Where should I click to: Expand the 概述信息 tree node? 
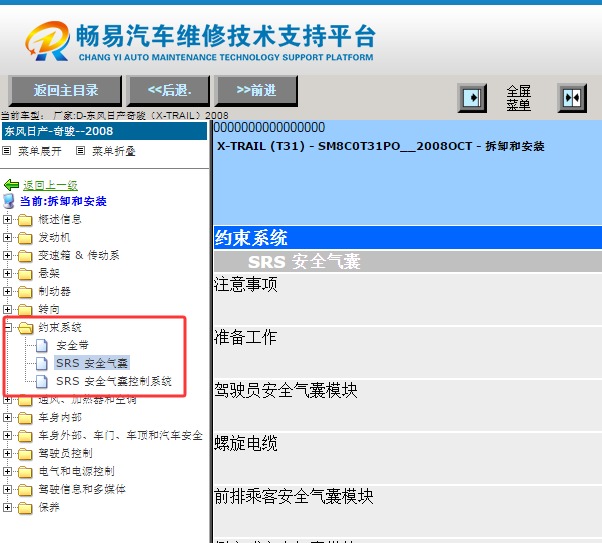click(x=7, y=219)
